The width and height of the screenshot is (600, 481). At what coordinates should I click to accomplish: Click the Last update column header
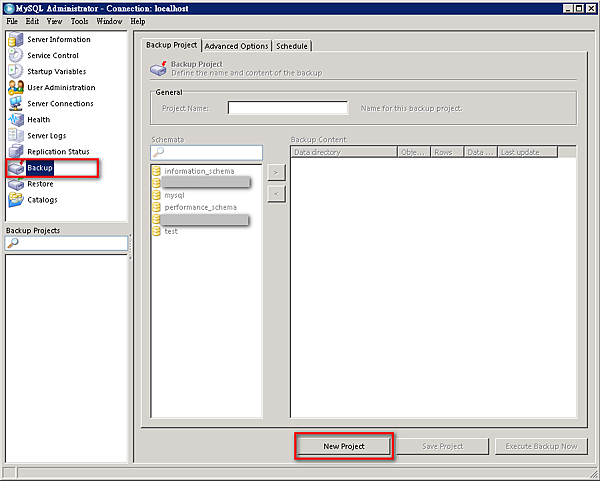click(527, 152)
